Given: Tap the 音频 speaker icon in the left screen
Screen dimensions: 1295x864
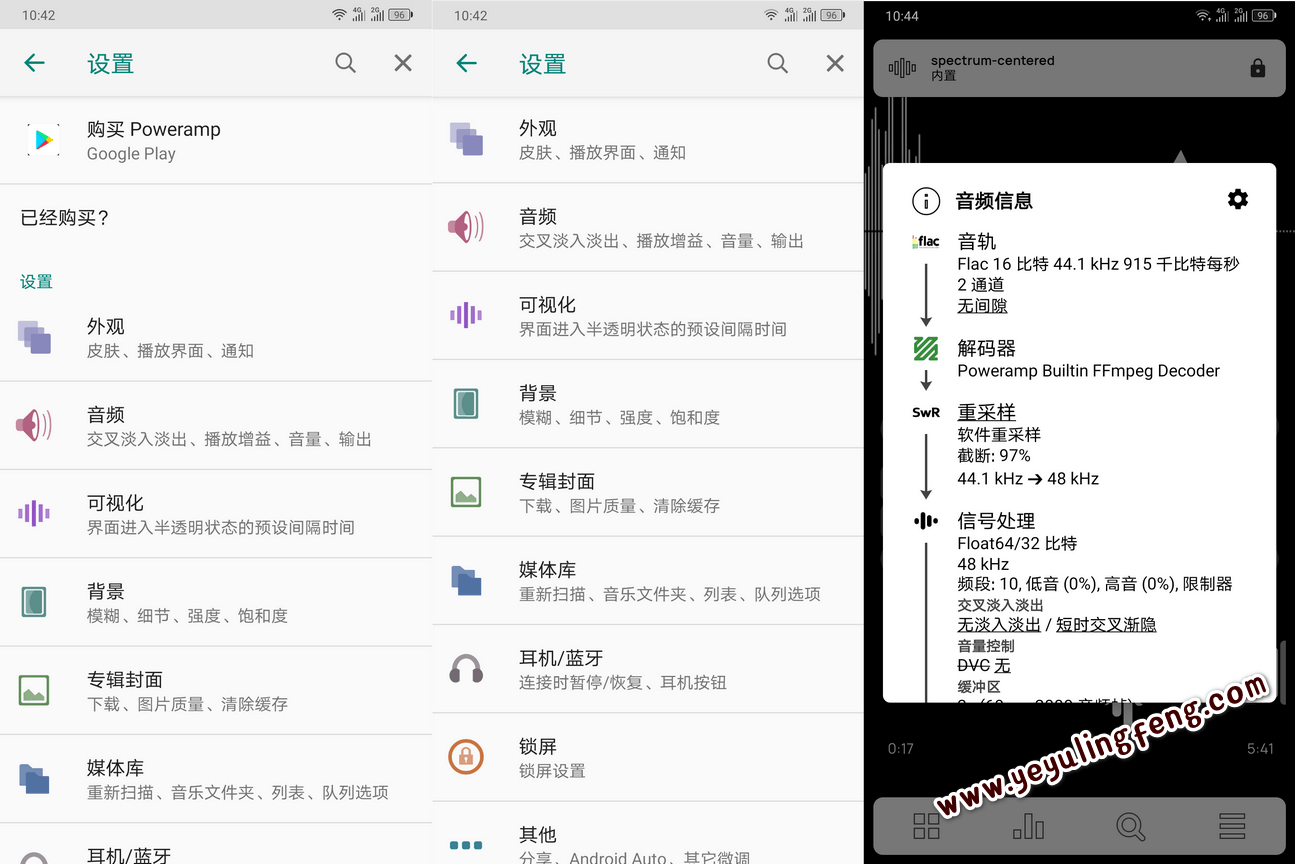Looking at the screenshot, I should pos(34,425).
